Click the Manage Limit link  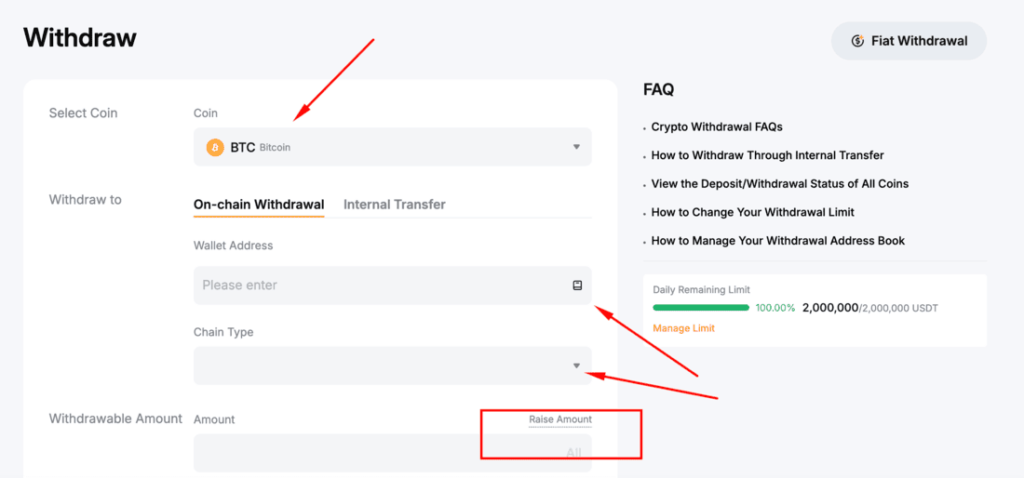[683, 328]
